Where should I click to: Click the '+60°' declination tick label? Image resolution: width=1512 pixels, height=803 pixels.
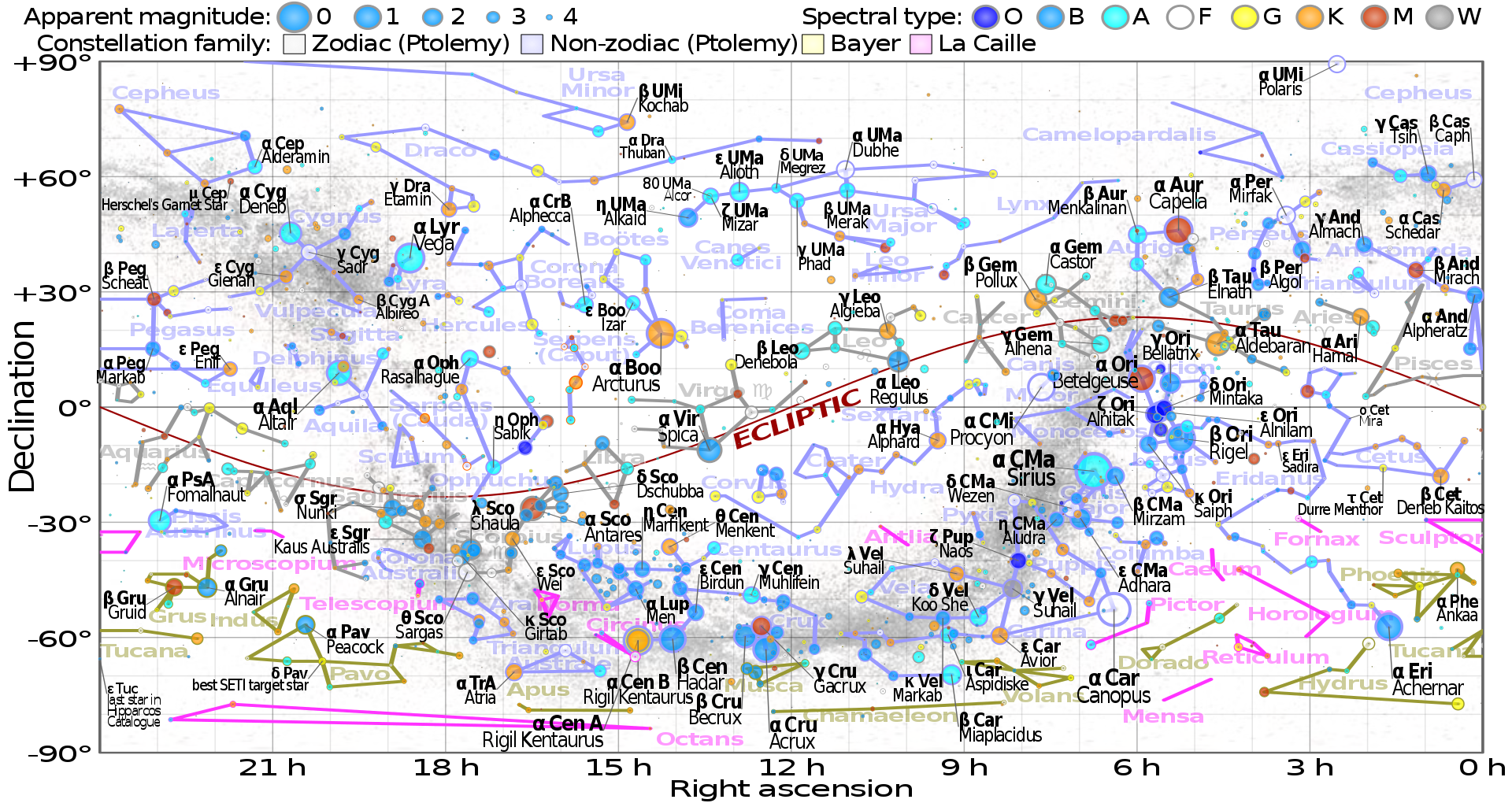(x=52, y=179)
